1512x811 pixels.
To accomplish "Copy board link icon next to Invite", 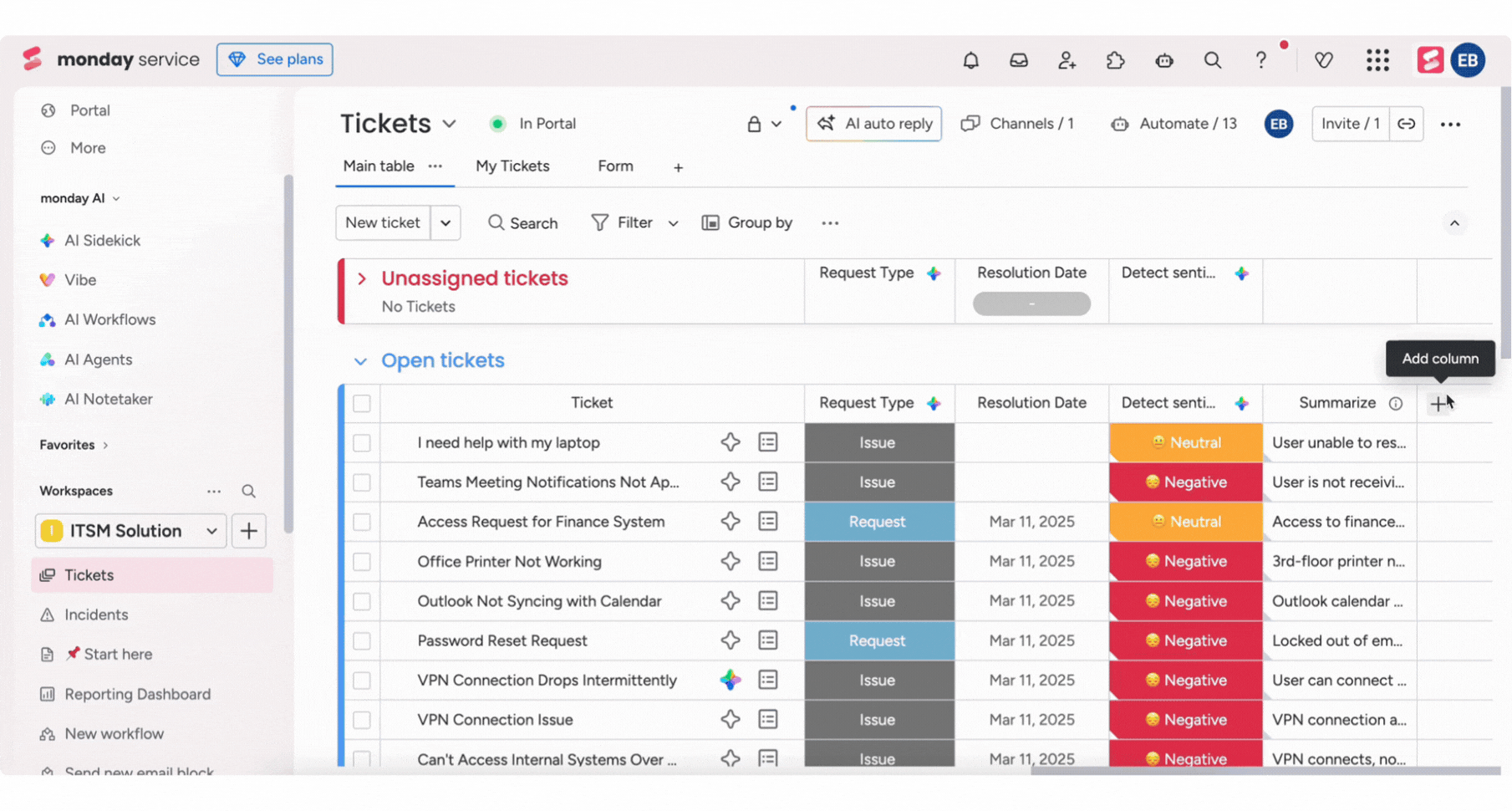I will (1407, 124).
